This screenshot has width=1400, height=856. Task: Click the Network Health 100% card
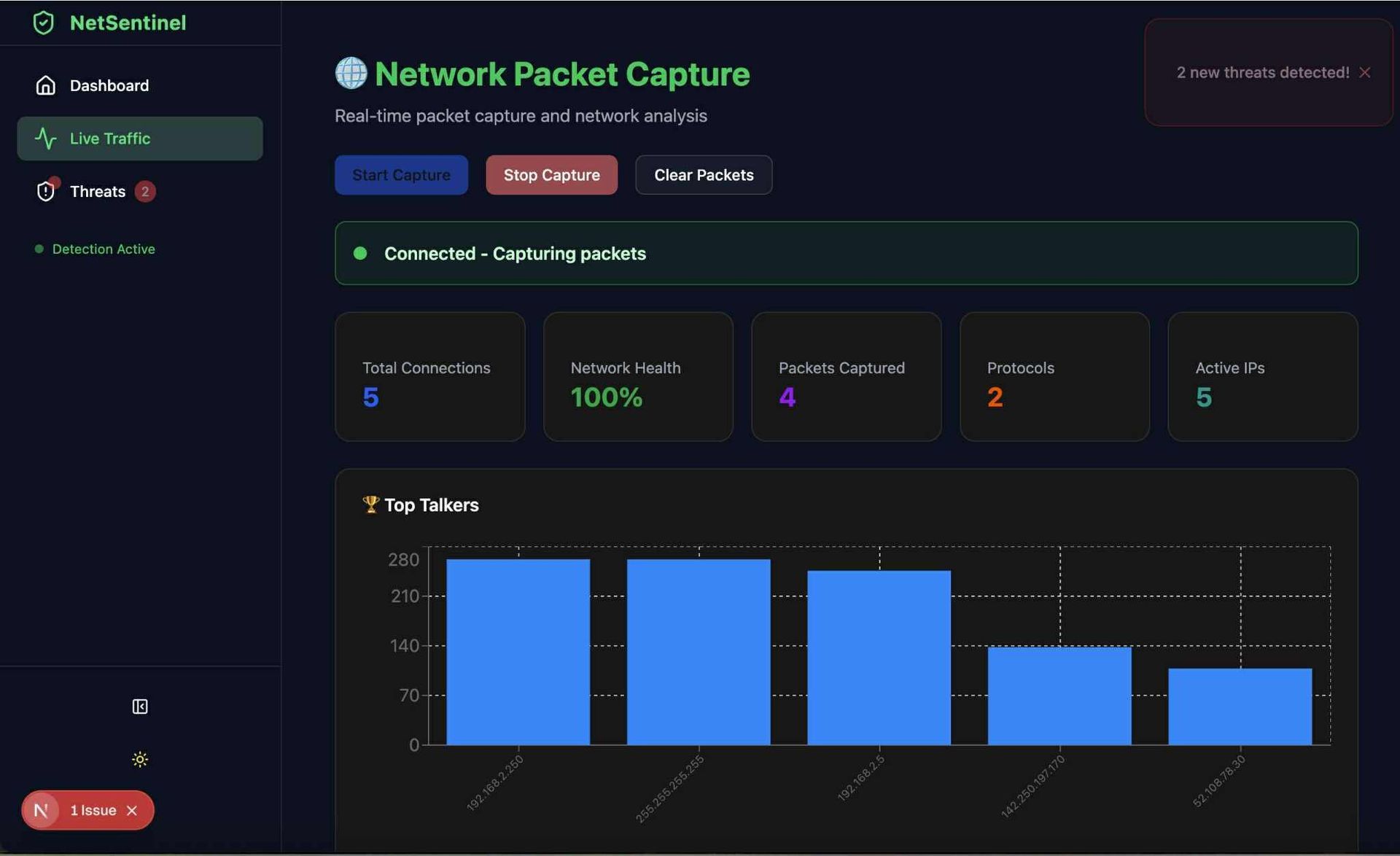click(637, 376)
